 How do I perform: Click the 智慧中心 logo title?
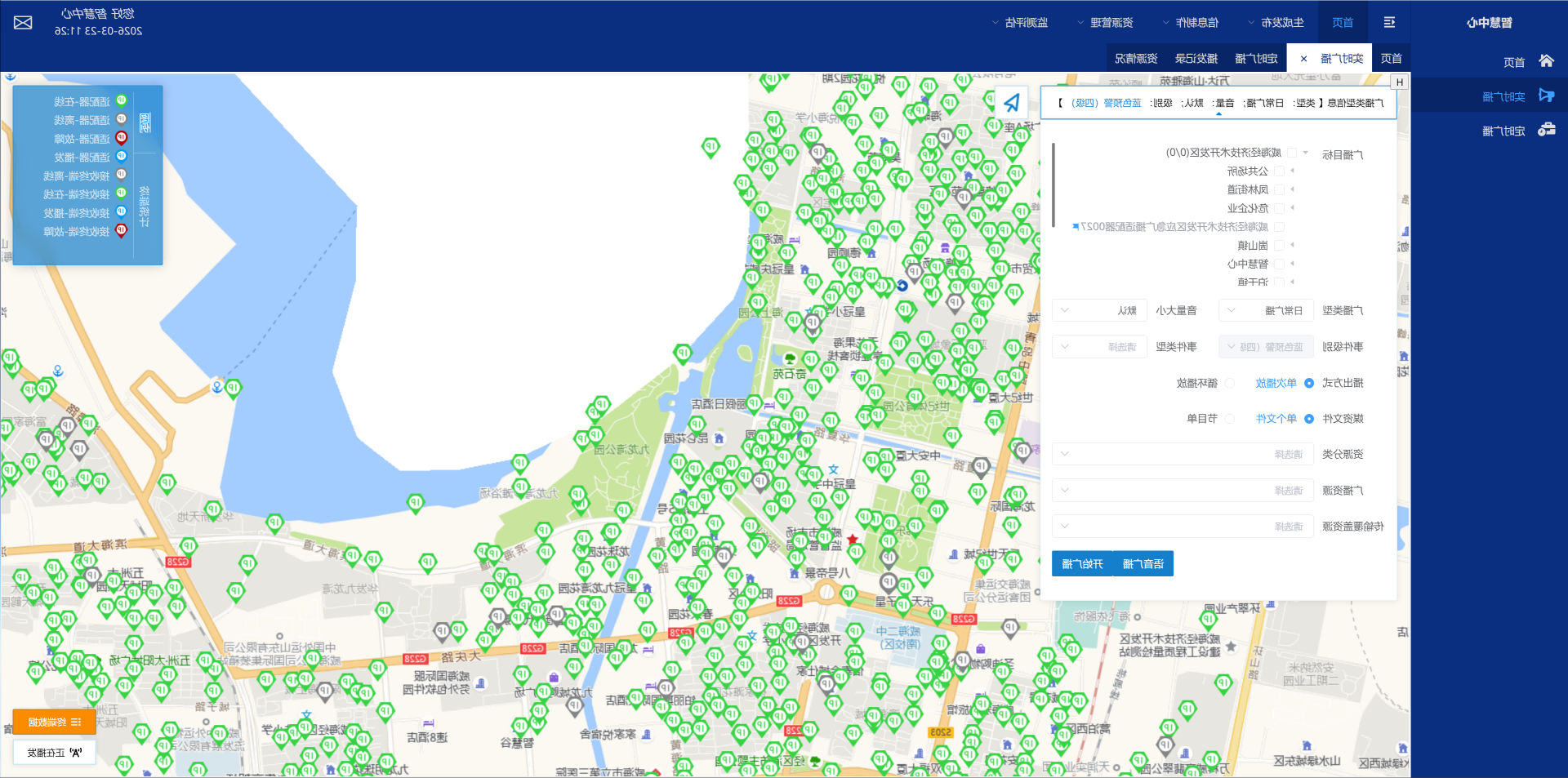[x=1490, y=23]
